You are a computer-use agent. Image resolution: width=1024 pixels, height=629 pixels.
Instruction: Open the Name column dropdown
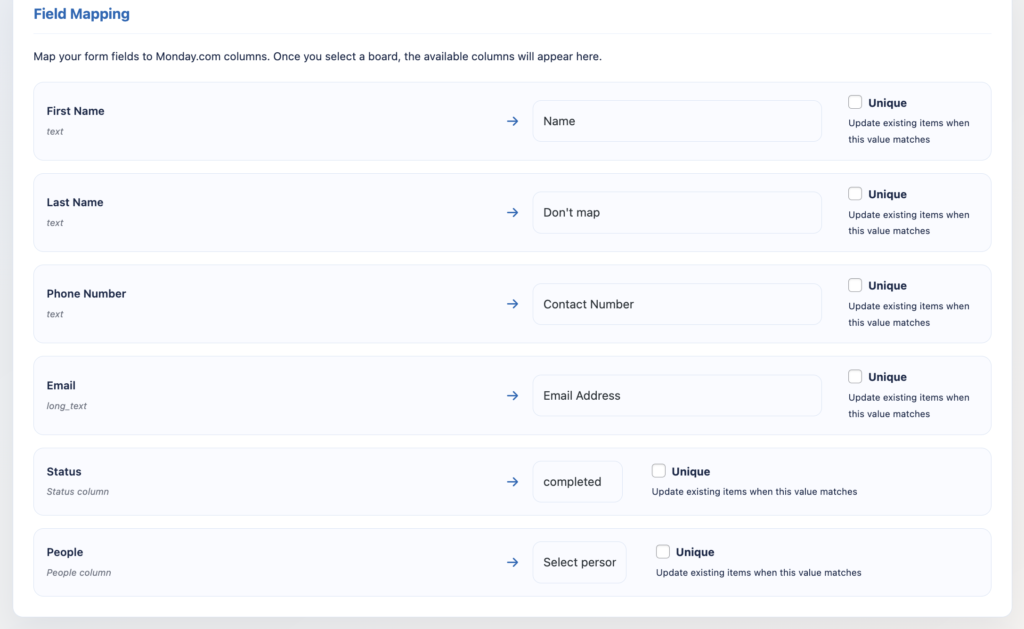click(676, 121)
